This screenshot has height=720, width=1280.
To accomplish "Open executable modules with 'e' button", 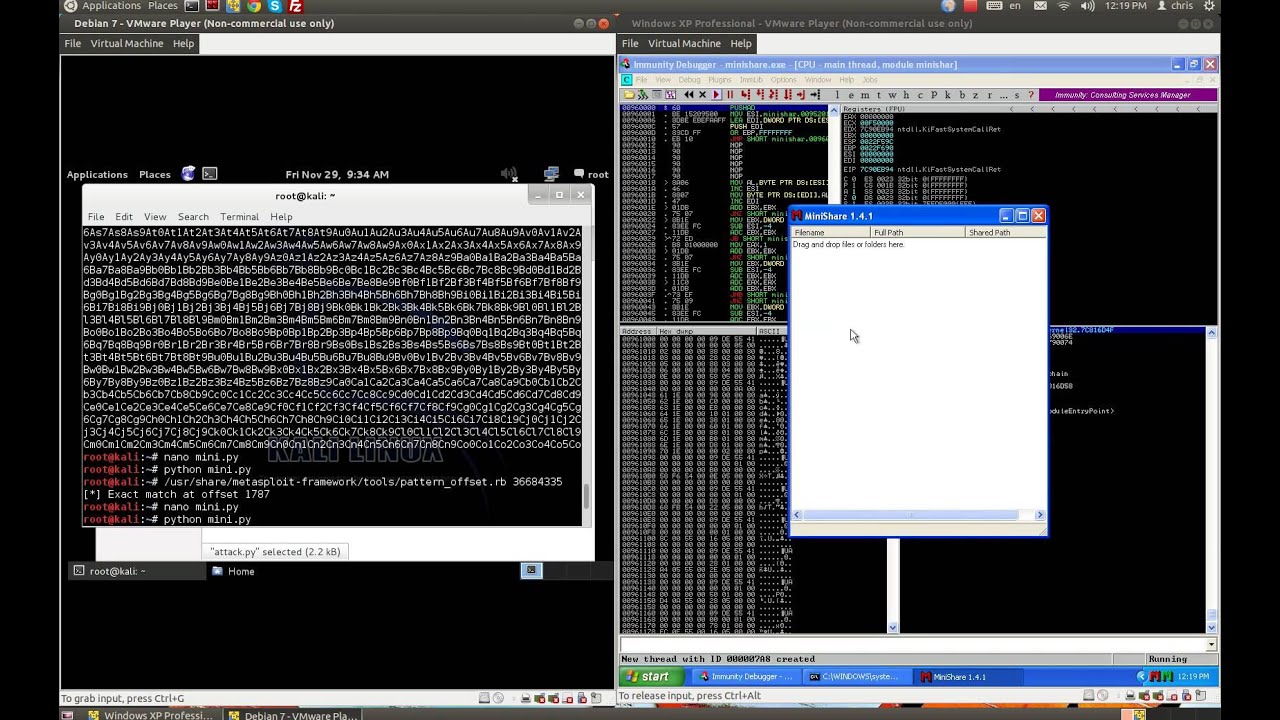I will coord(851,95).
